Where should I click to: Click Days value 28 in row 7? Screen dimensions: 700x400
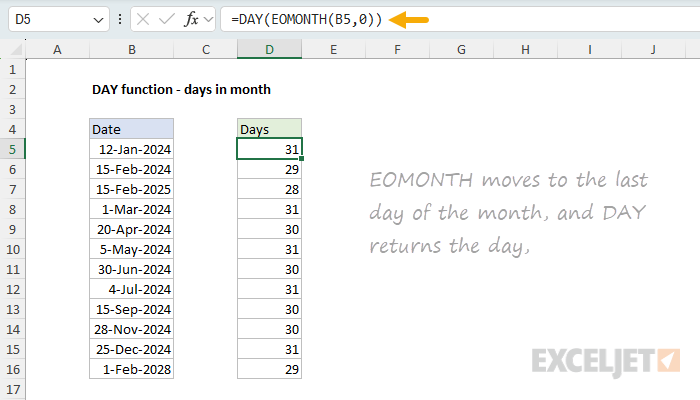[270, 189]
